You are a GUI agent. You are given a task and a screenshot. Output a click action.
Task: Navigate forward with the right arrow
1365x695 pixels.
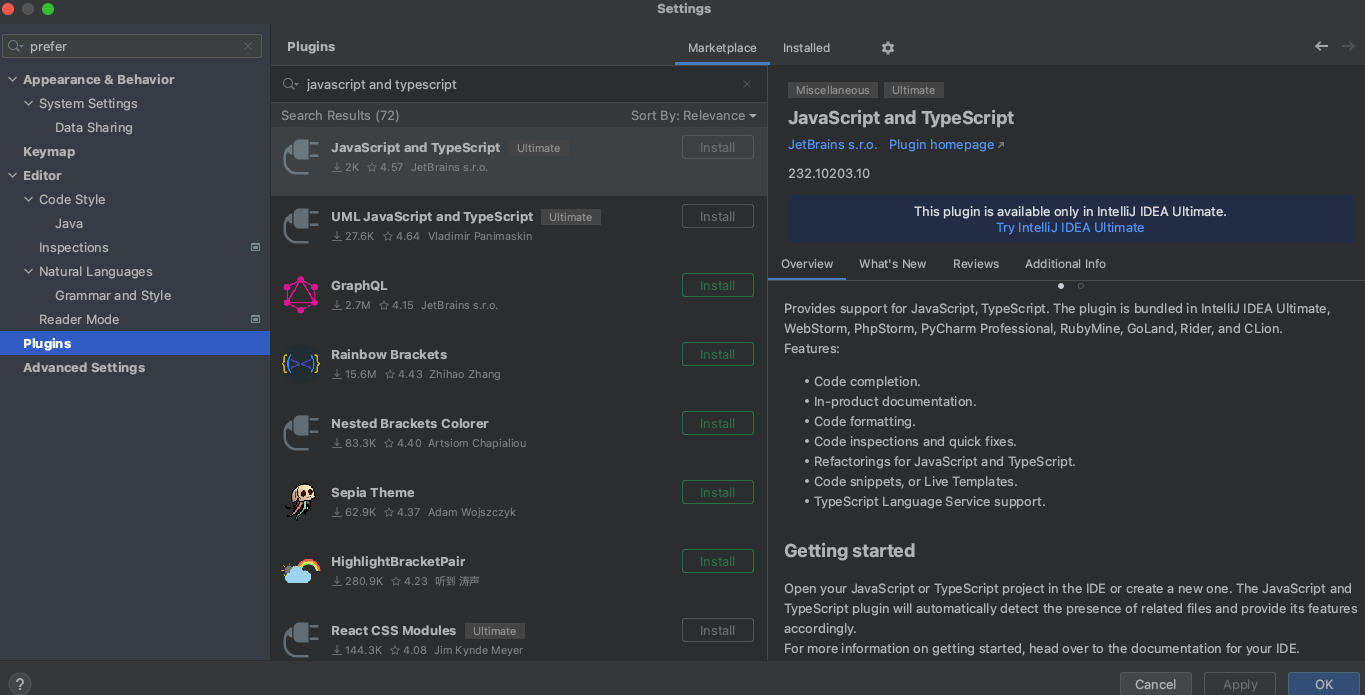tap(1349, 46)
